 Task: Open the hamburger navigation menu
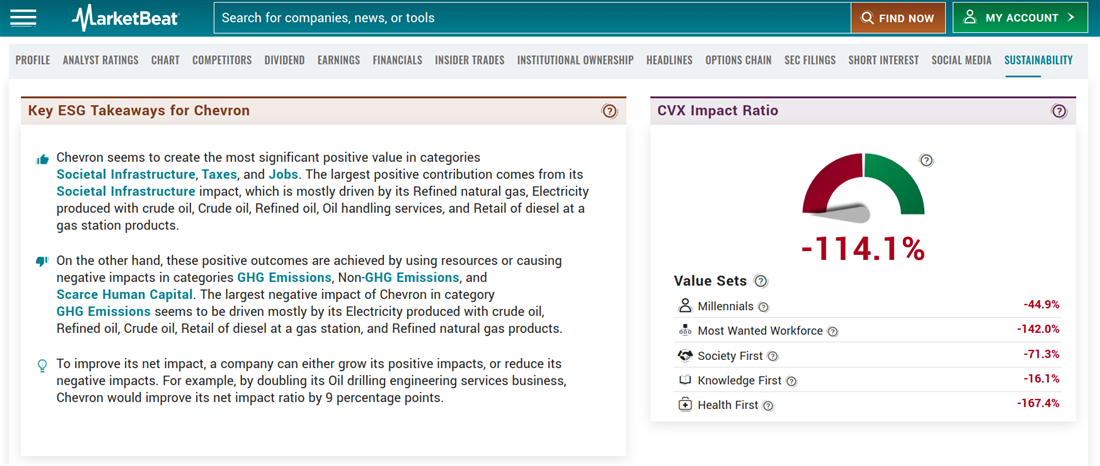click(x=23, y=18)
